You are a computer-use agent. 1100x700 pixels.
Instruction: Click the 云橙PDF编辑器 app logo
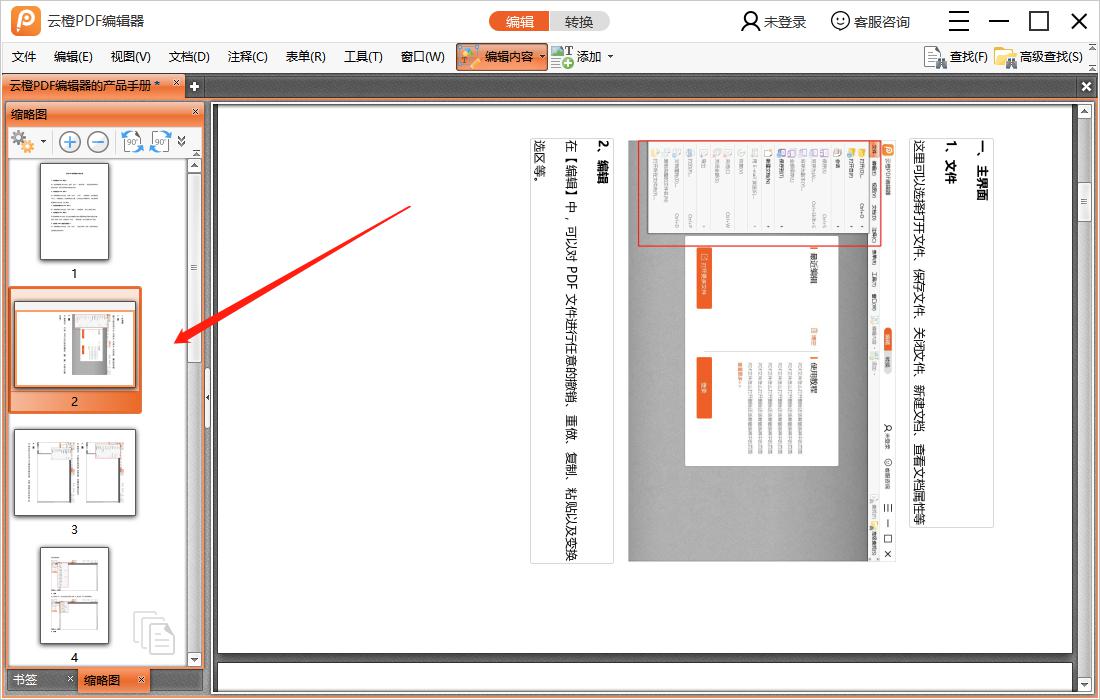point(26,21)
